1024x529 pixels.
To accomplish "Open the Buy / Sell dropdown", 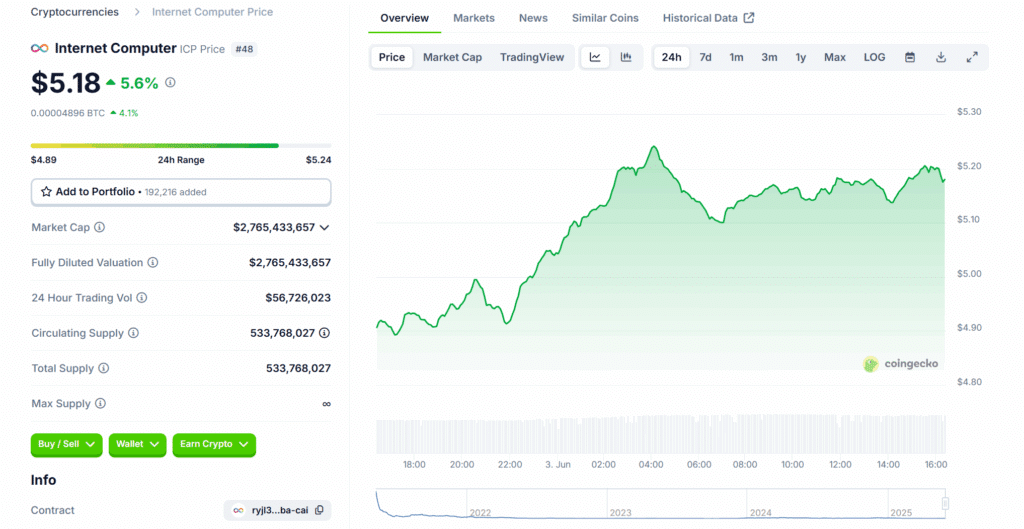I will tap(67, 445).
